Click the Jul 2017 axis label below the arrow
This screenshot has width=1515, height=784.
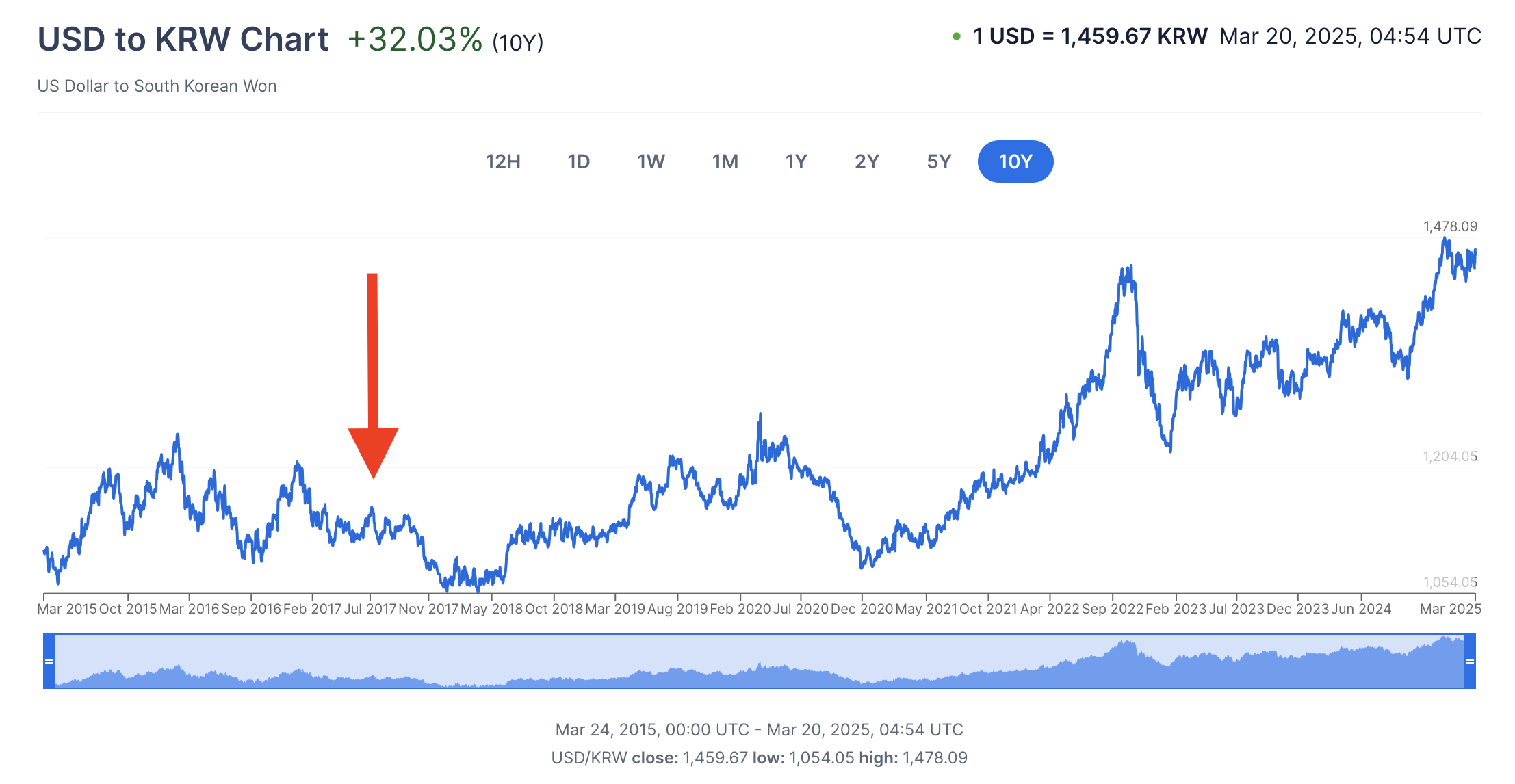pyautogui.click(x=372, y=608)
